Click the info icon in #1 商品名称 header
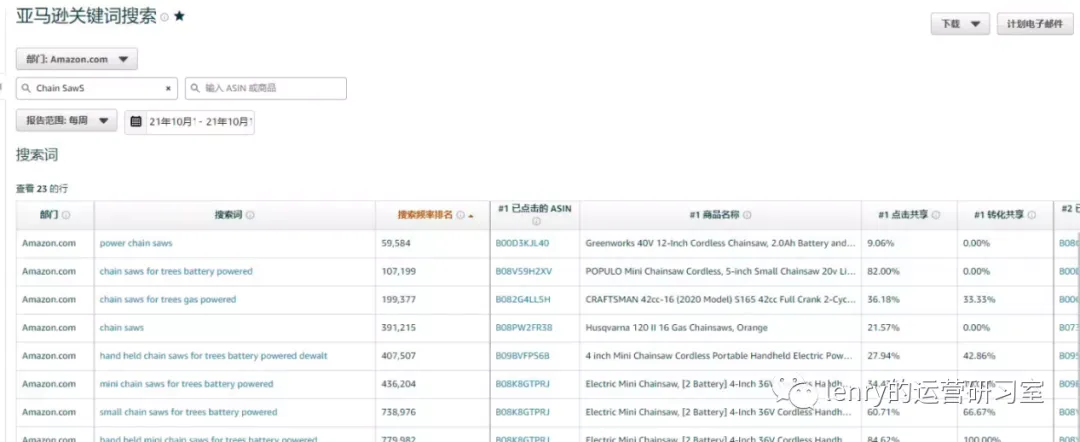This screenshot has height=442, width=1080. [747, 215]
